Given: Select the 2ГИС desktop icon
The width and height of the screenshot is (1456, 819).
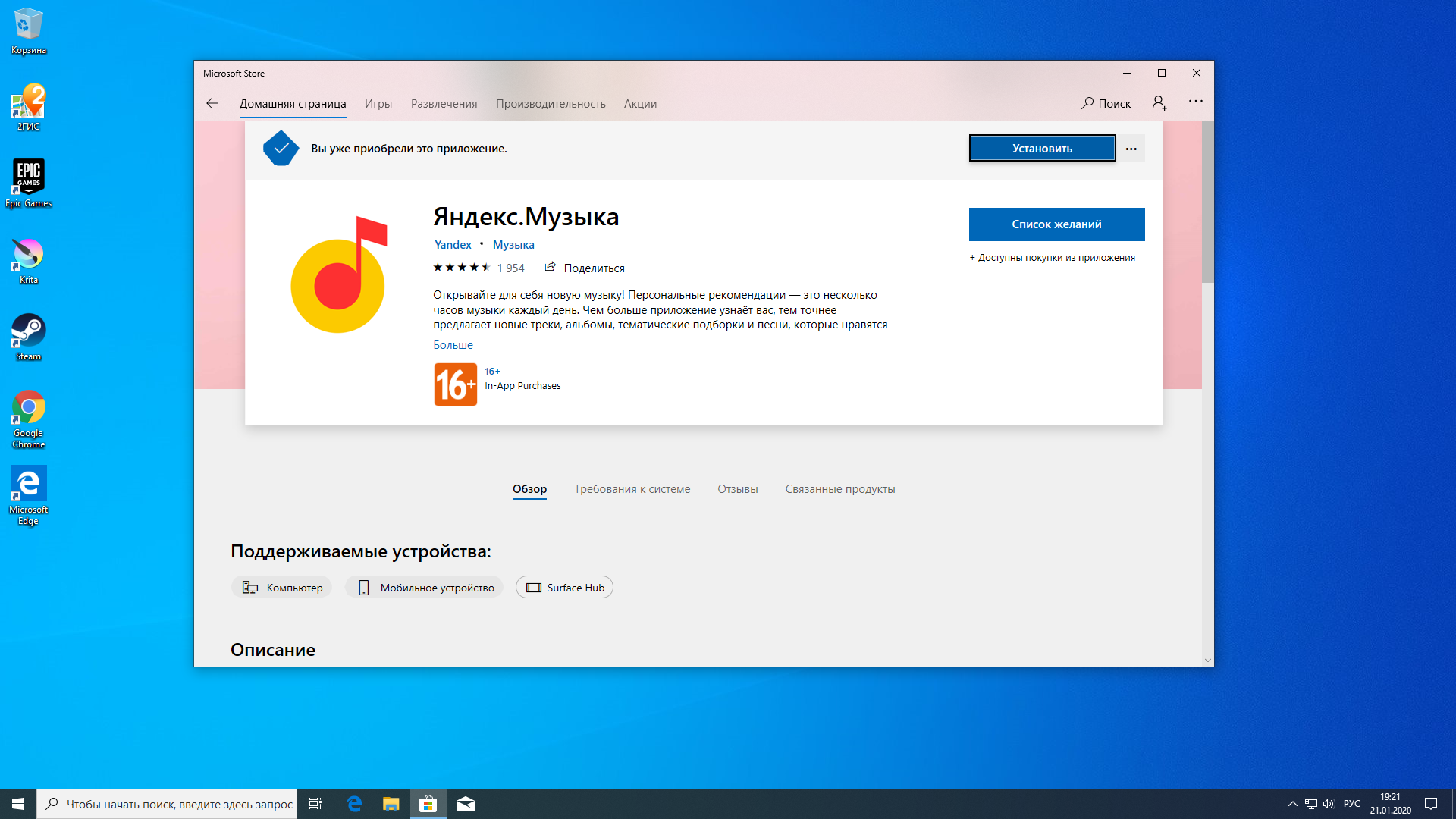Looking at the screenshot, I should [28, 108].
